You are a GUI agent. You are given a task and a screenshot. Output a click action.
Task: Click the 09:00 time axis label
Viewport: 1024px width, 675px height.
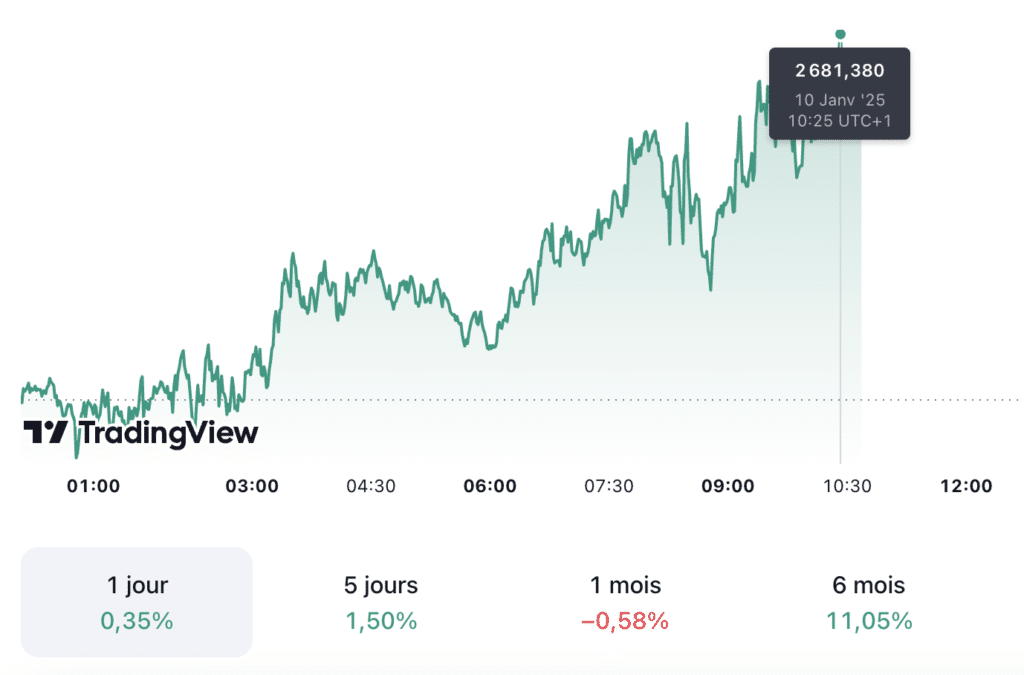point(727,487)
